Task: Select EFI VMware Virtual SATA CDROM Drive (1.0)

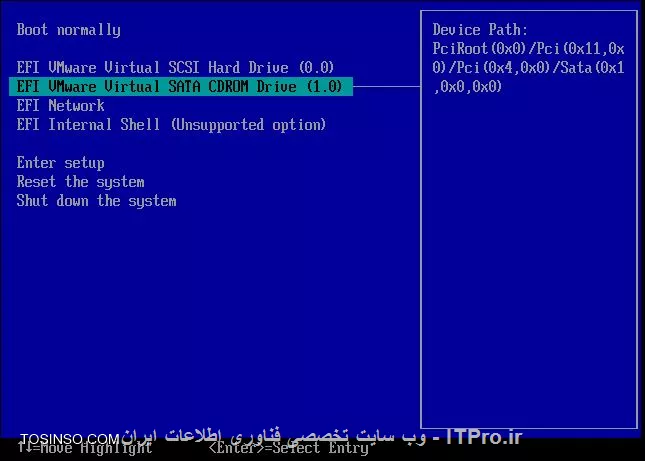Action: coord(181,86)
